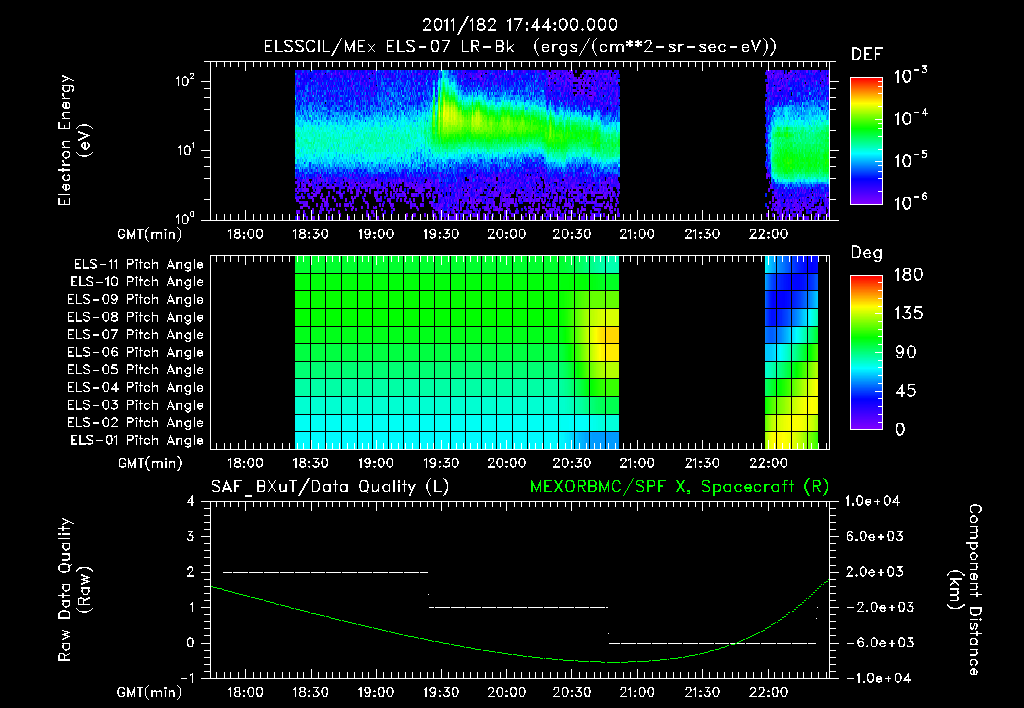The height and width of the screenshot is (708, 1024).
Task: Click the 45 value on Deg scale
Action: click(904, 391)
